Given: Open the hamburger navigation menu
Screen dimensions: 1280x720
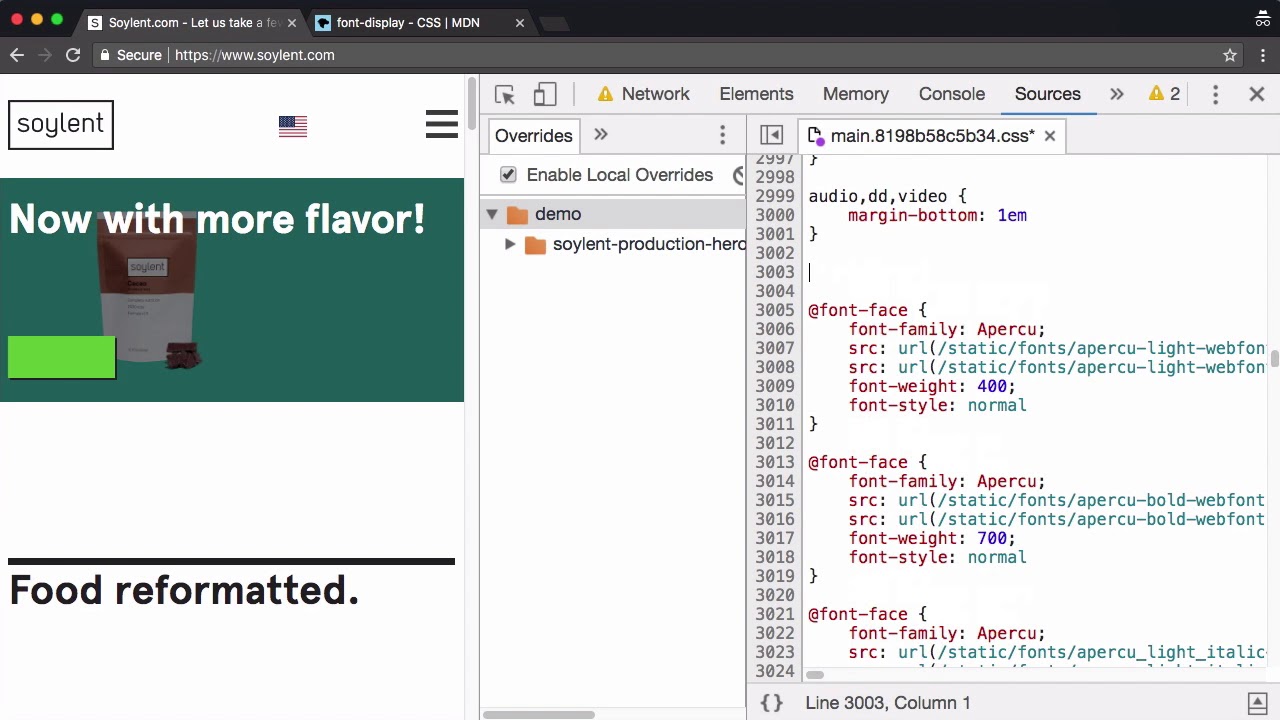Looking at the screenshot, I should tap(441, 125).
